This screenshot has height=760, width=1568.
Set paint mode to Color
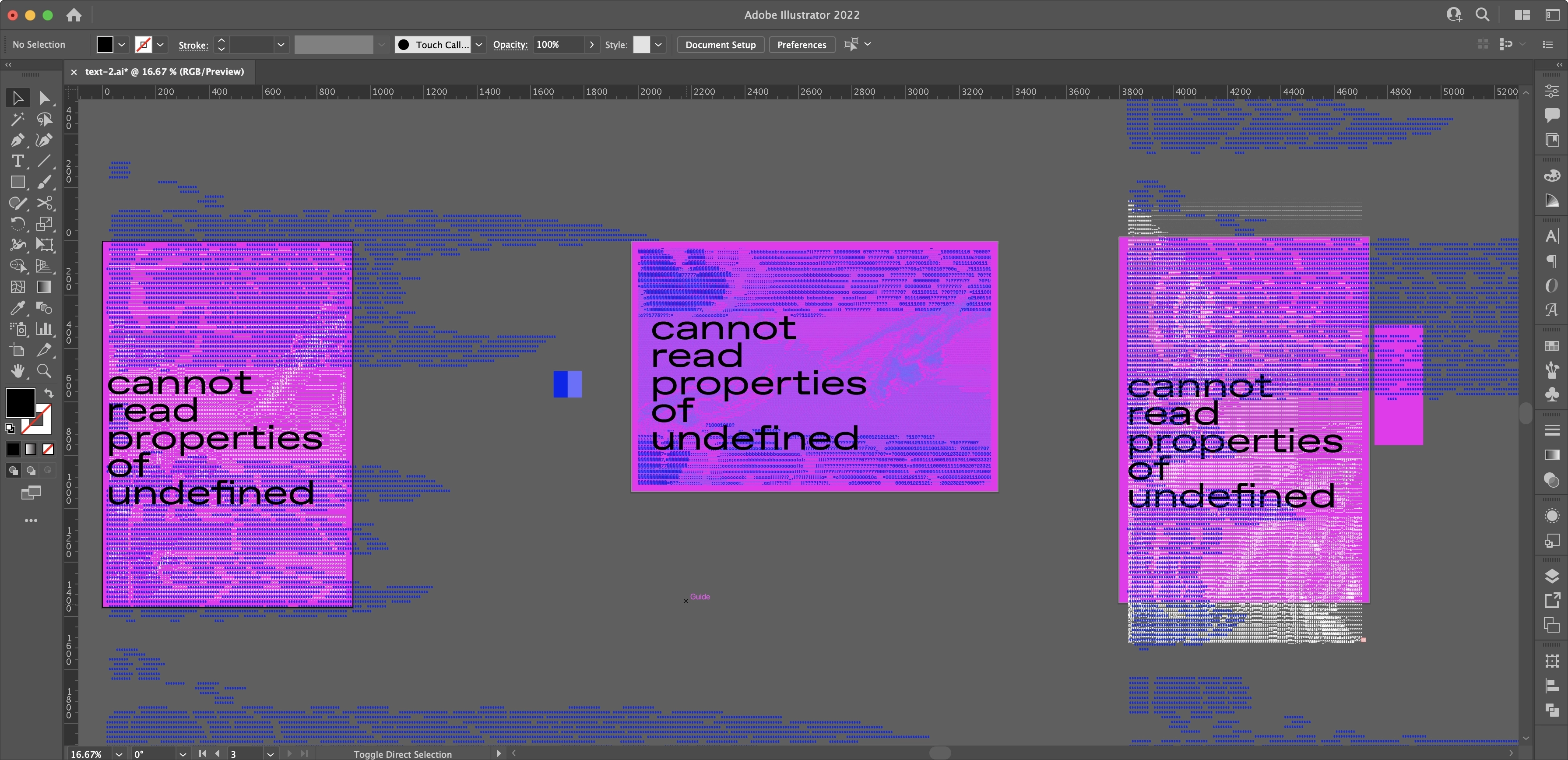pyautogui.click(x=13, y=450)
